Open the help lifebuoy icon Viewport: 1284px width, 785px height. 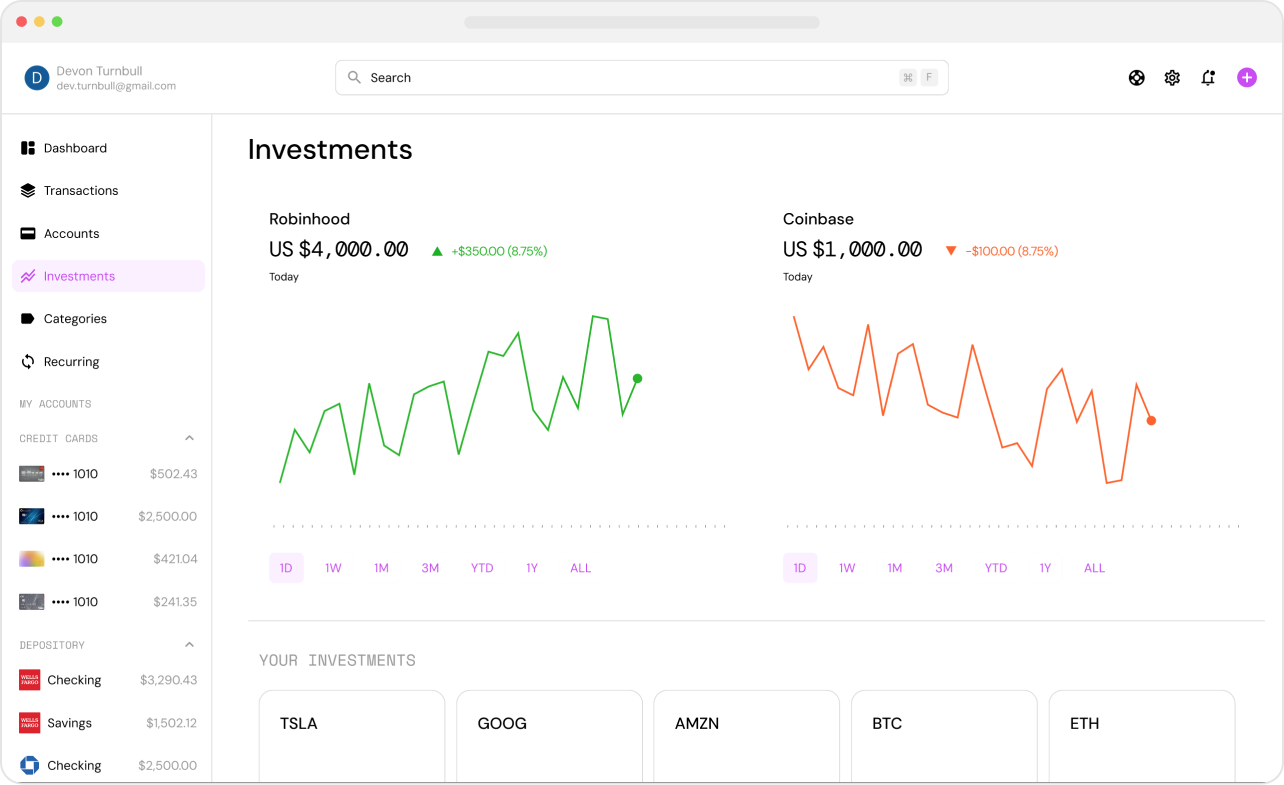point(1137,78)
